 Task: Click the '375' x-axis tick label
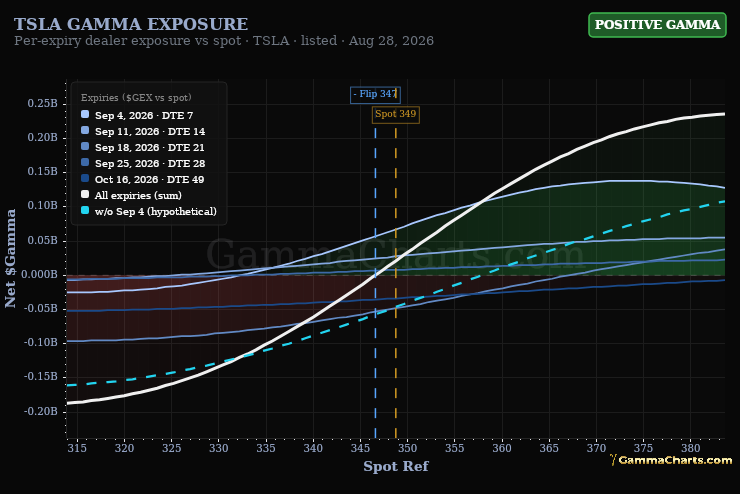point(643,448)
